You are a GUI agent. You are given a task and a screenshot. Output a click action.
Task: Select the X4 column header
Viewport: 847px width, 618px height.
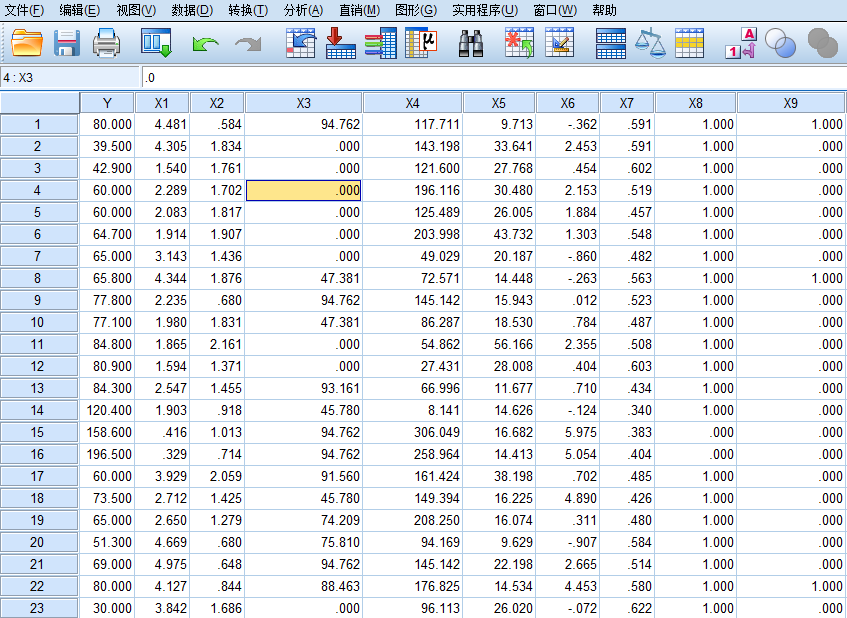[x=412, y=103]
